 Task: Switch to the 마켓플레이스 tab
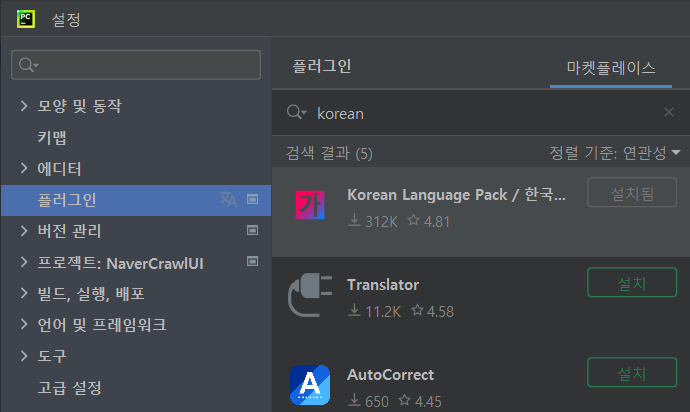point(611,68)
